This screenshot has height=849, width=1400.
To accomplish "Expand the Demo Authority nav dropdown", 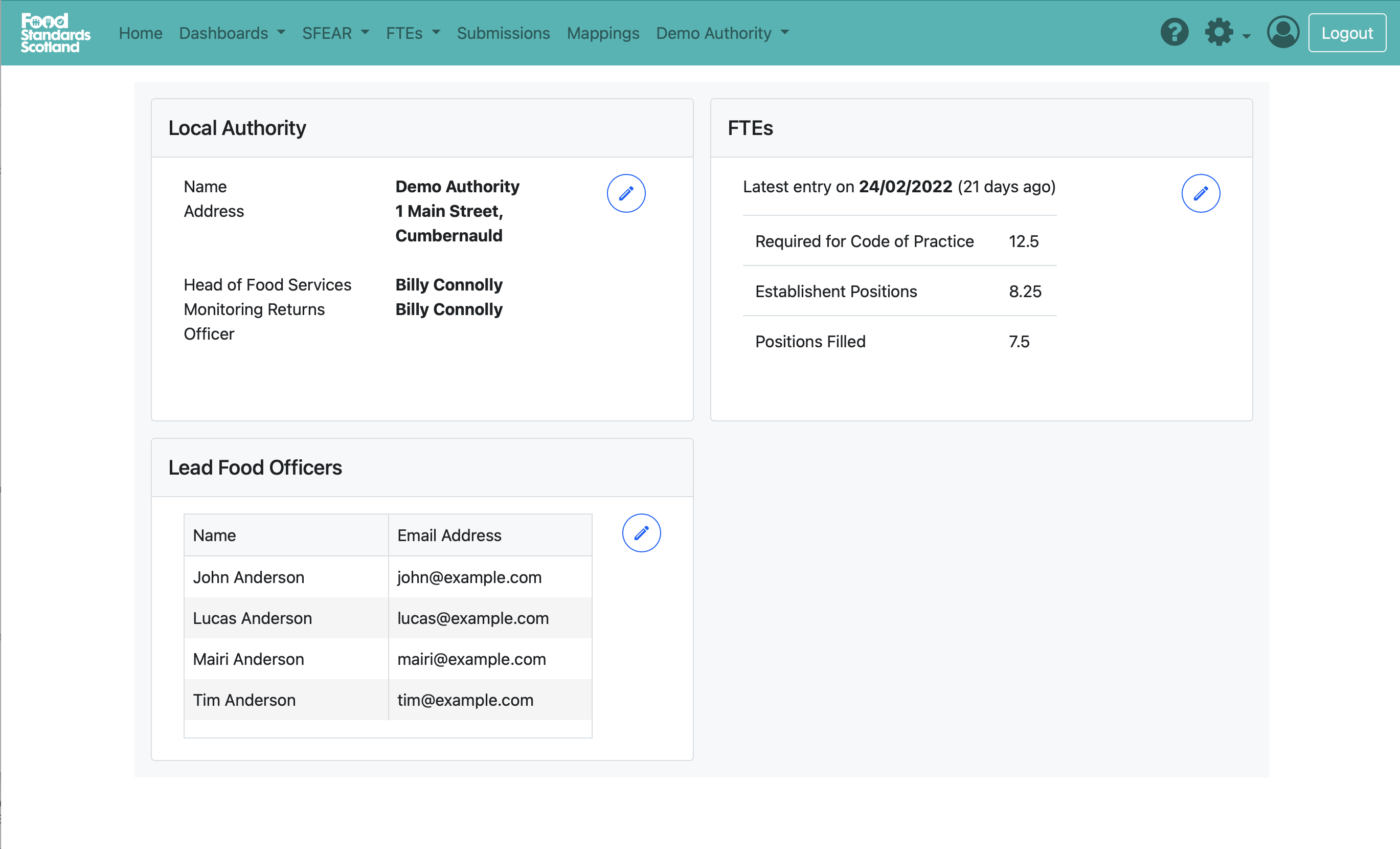I will click(x=722, y=33).
